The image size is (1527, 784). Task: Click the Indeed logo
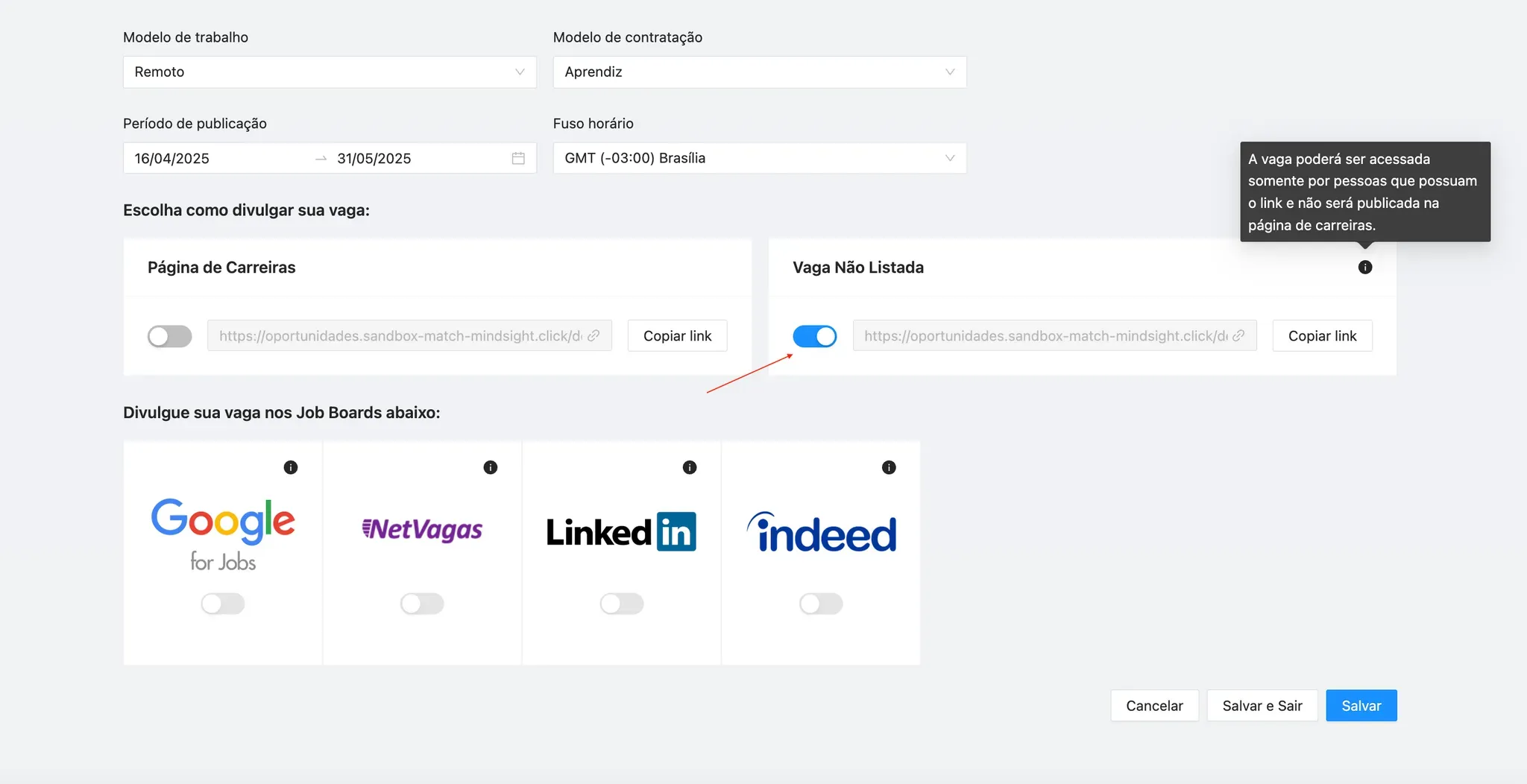tap(821, 532)
